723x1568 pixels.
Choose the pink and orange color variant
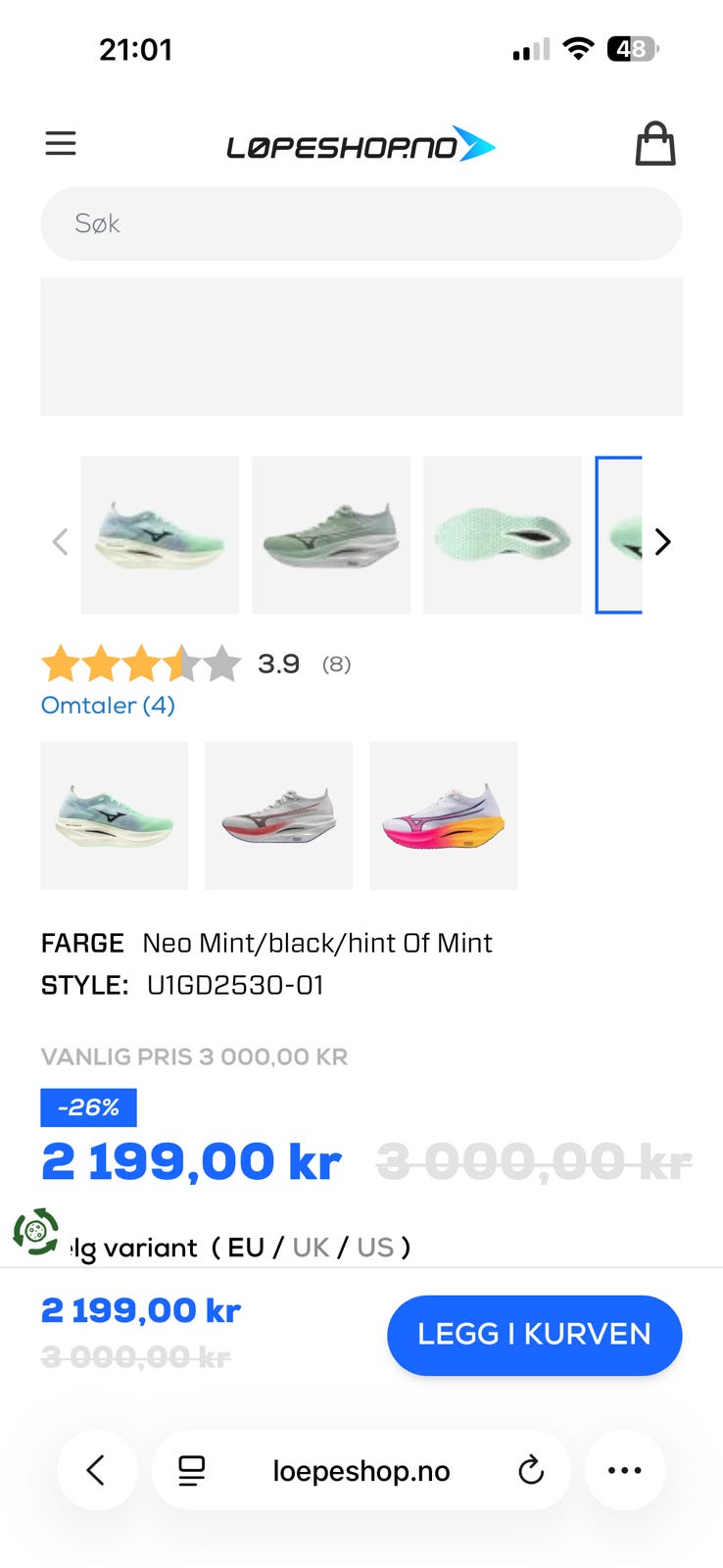pos(443,815)
